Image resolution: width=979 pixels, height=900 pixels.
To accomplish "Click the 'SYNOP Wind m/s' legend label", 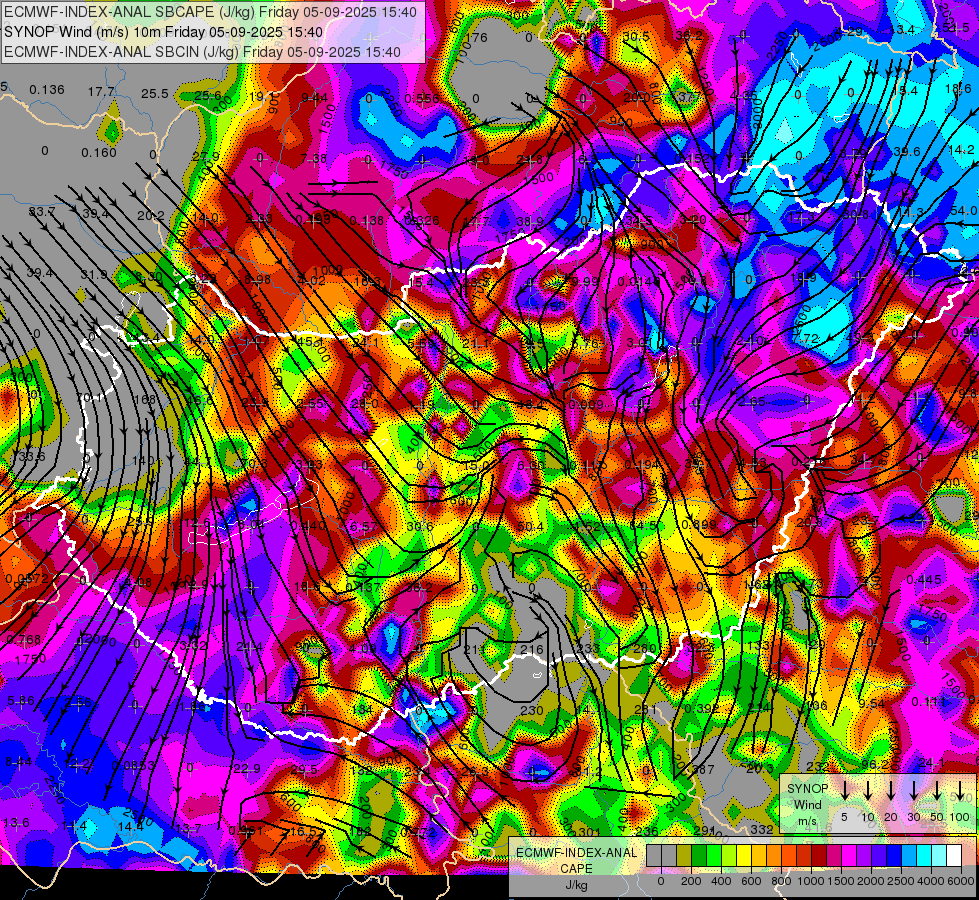I will pyautogui.click(x=807, y=805).
